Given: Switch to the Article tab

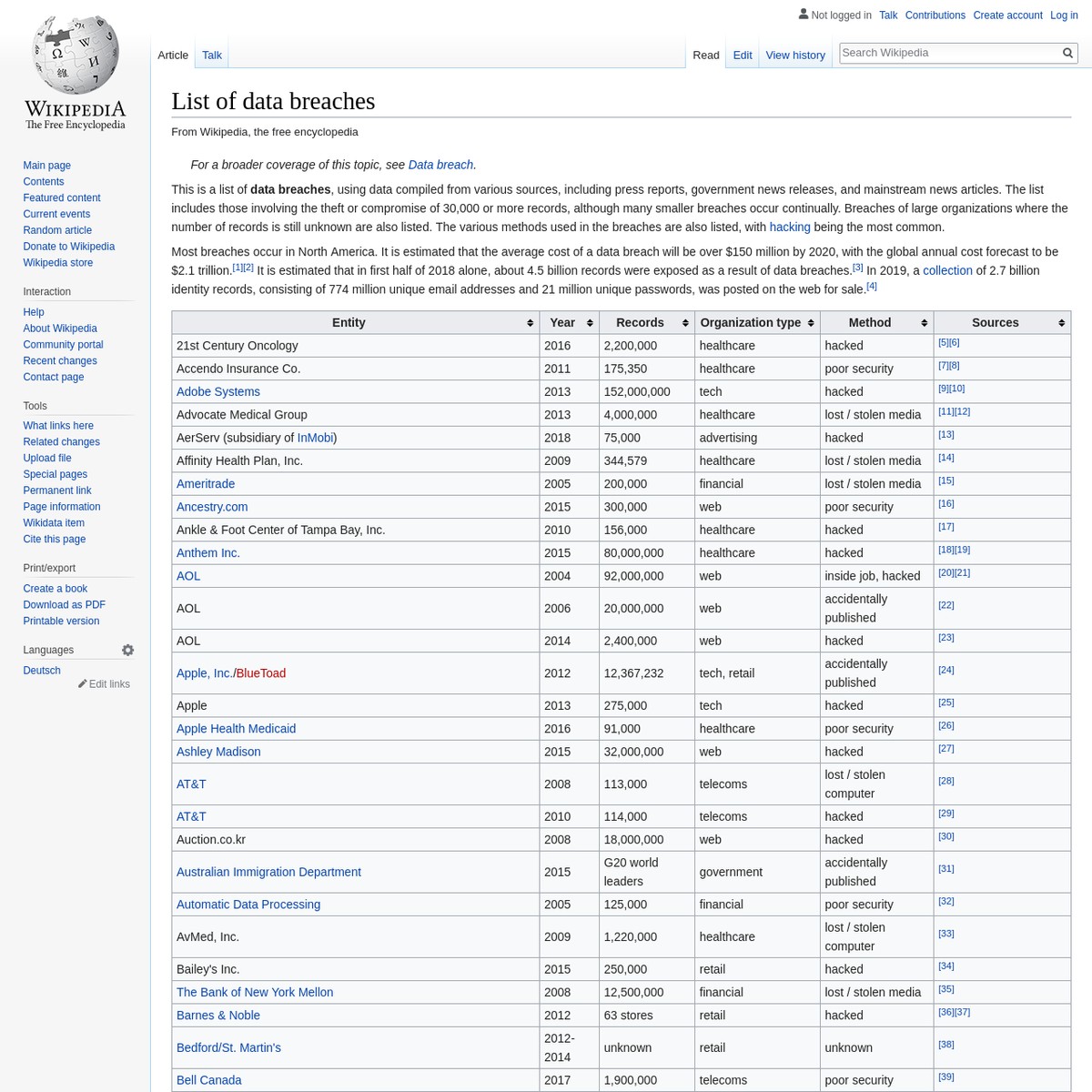Looking at the screenshot, I should point(173,55).
